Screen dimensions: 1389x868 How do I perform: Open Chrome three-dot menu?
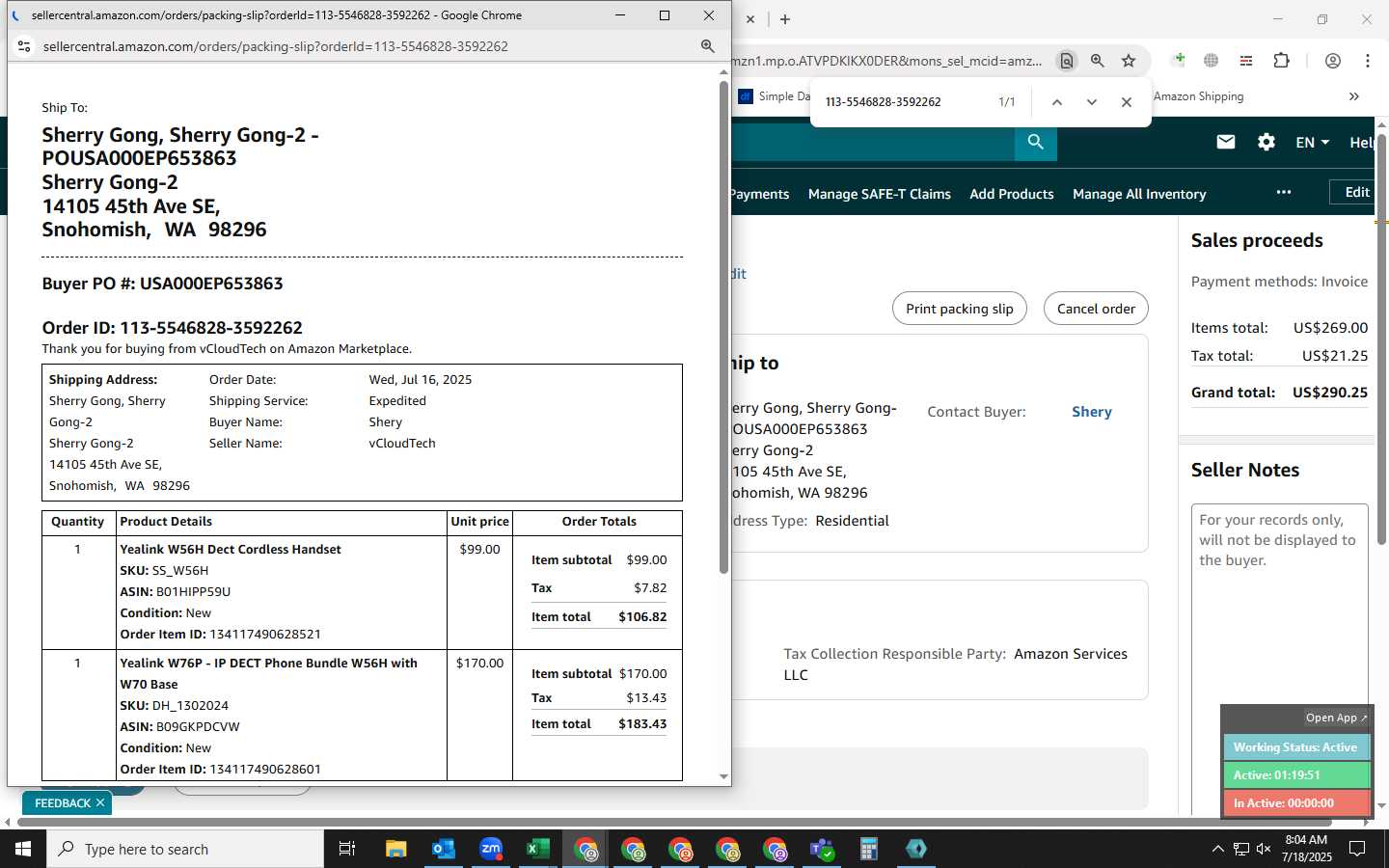coord(1368,61)
